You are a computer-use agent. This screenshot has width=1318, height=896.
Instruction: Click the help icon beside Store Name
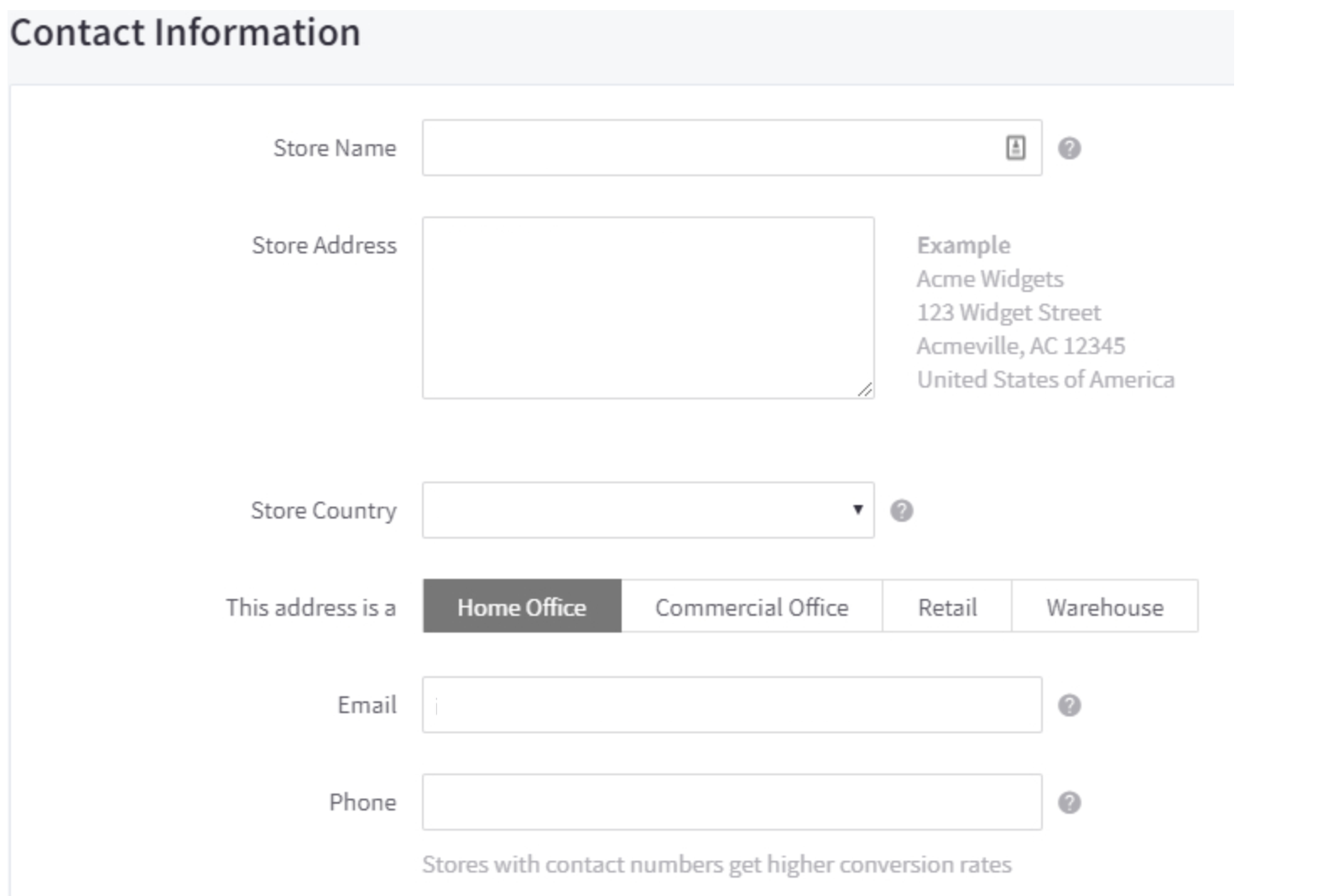point(1069,148)
